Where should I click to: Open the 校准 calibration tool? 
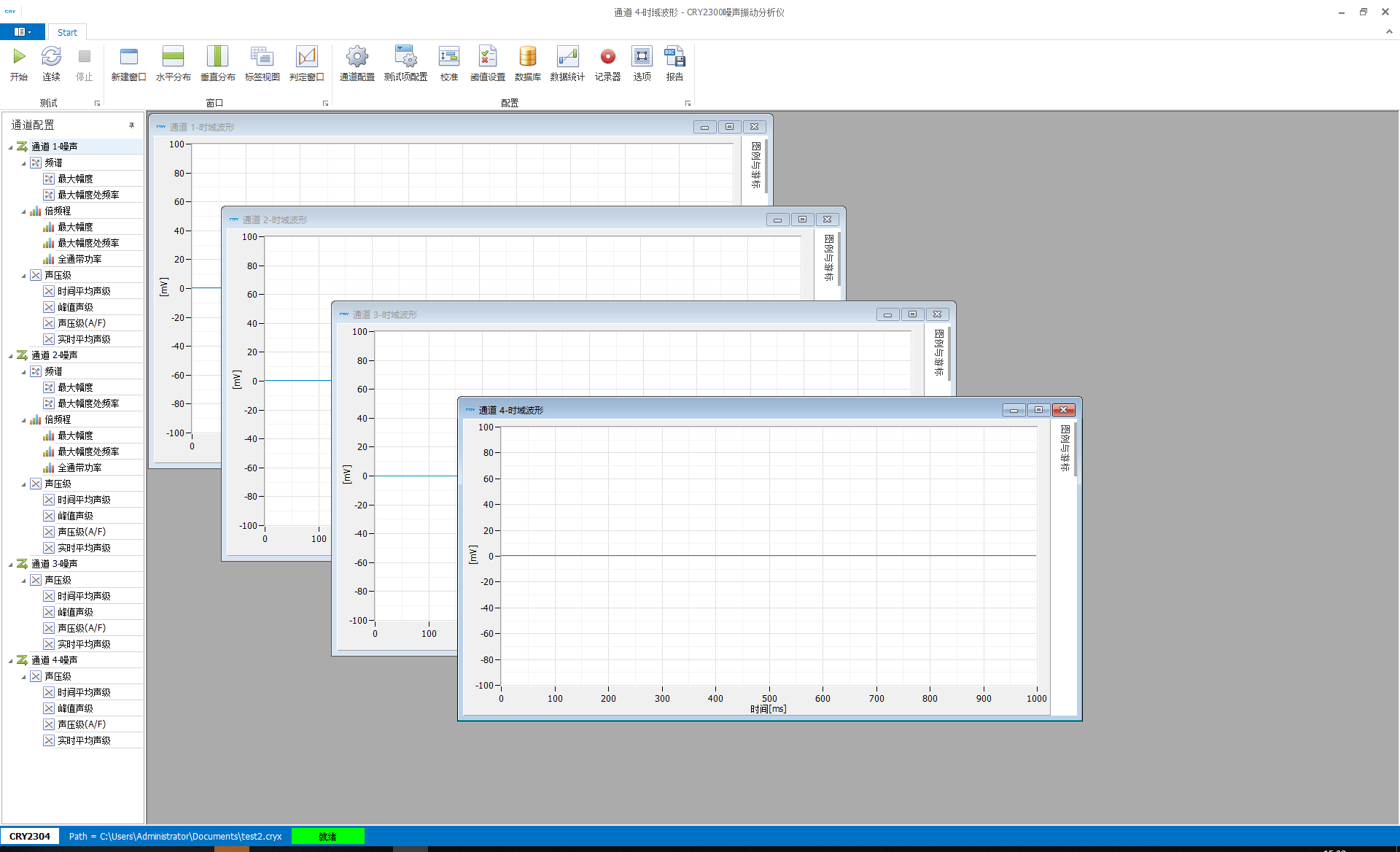coord(448,57)
